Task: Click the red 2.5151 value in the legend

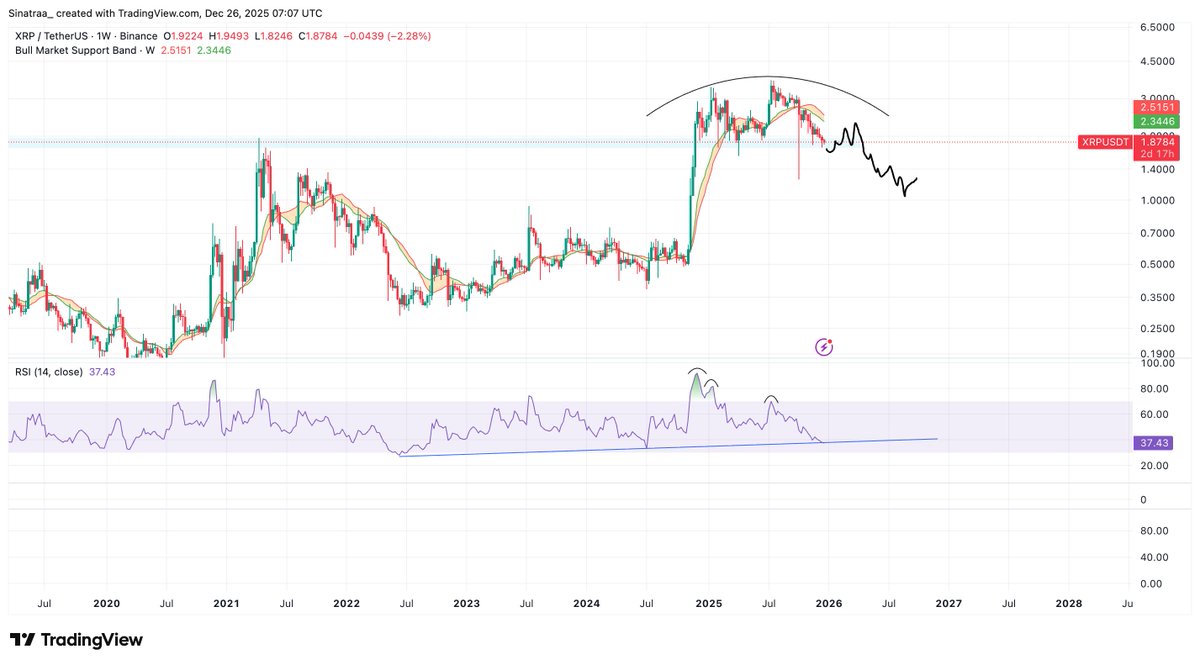Action: coord(177,50)
